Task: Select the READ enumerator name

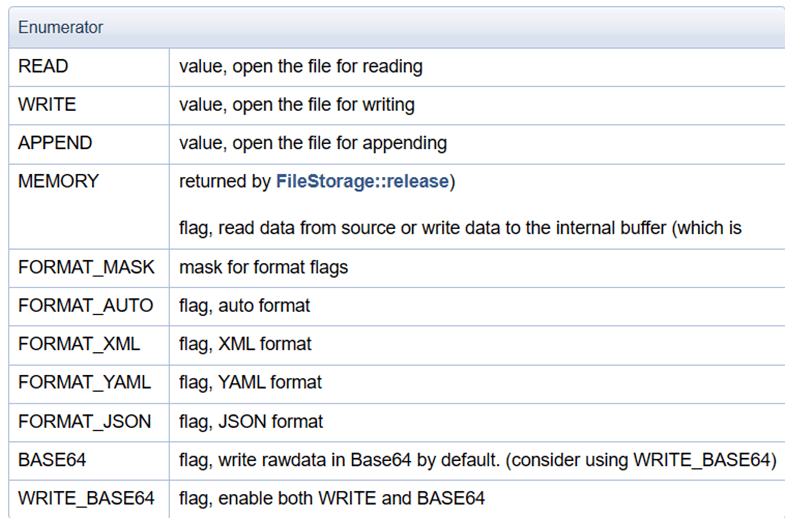Action: coord(43,67)
